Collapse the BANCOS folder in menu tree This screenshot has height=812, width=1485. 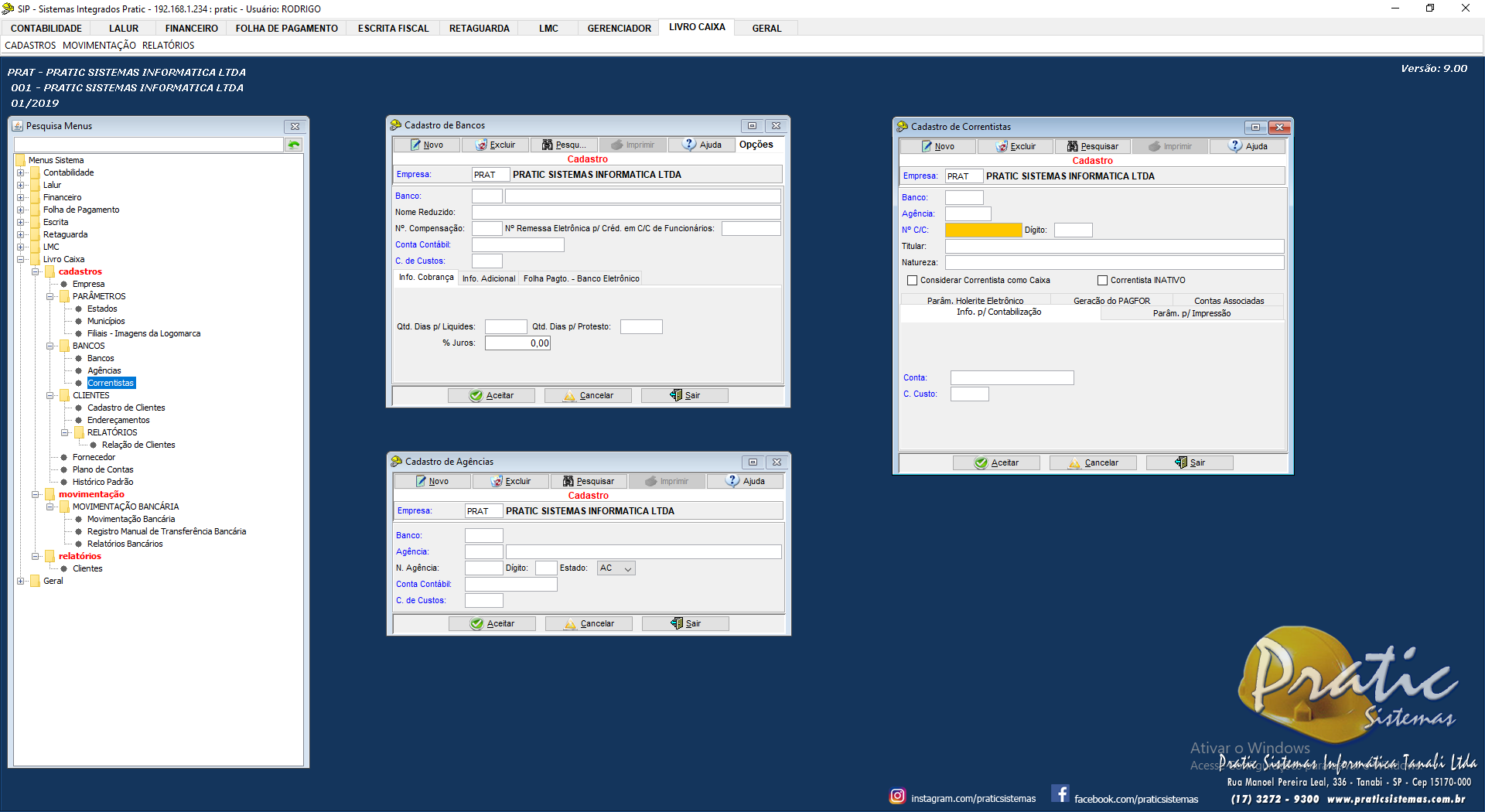pyautogui.click(x=50, y=346)
